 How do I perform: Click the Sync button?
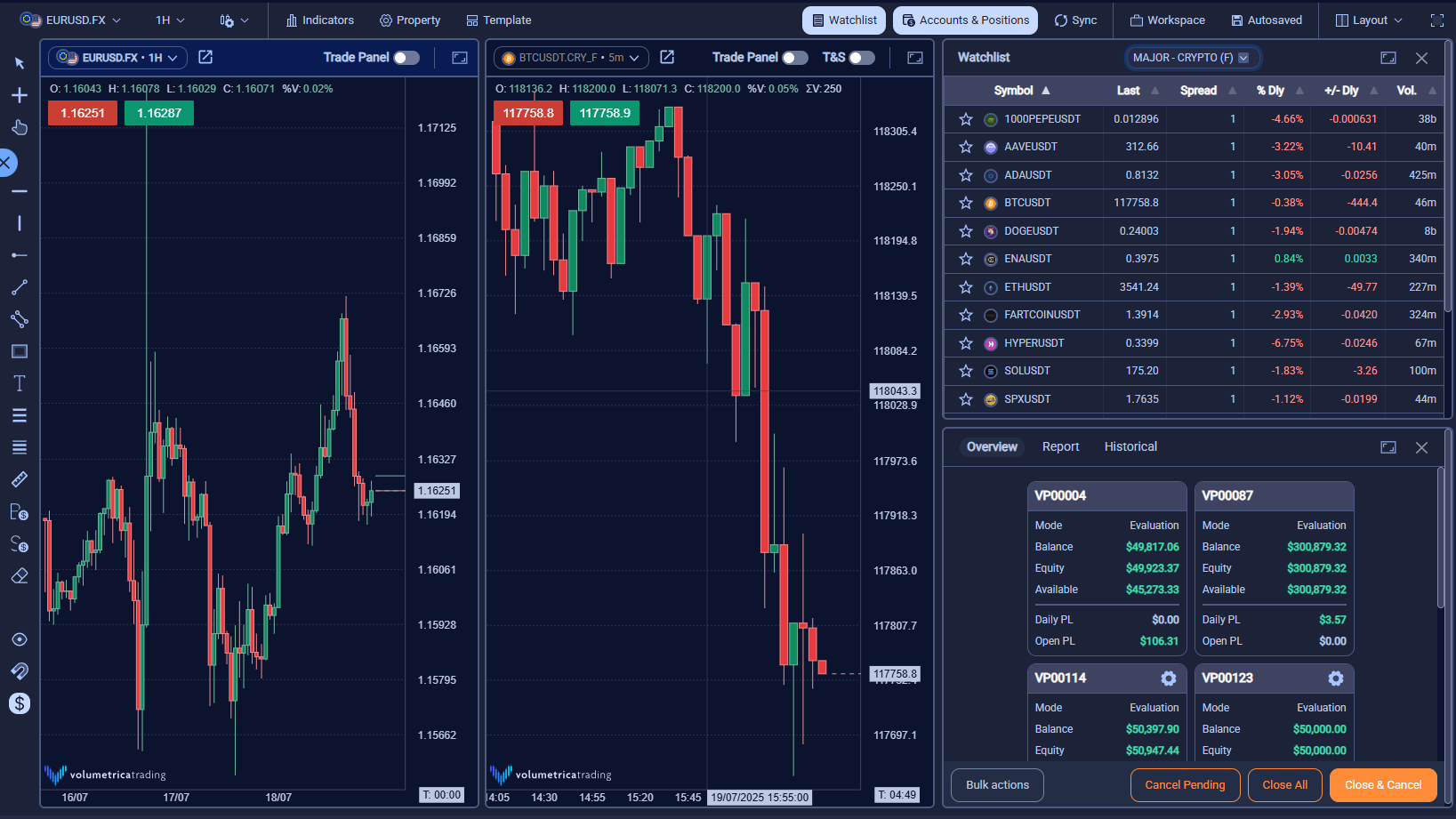pos(1075,20)
